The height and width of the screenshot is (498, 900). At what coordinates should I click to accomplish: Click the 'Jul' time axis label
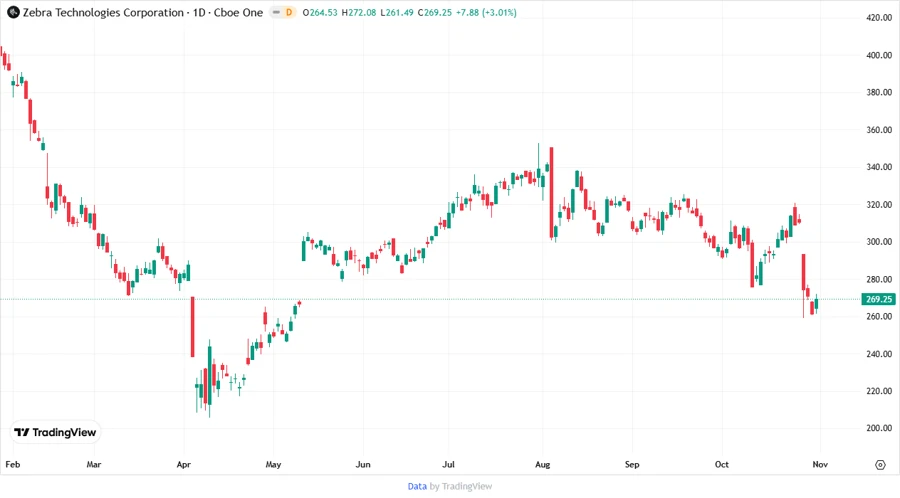pyautogui.click(x=448, y=464)
